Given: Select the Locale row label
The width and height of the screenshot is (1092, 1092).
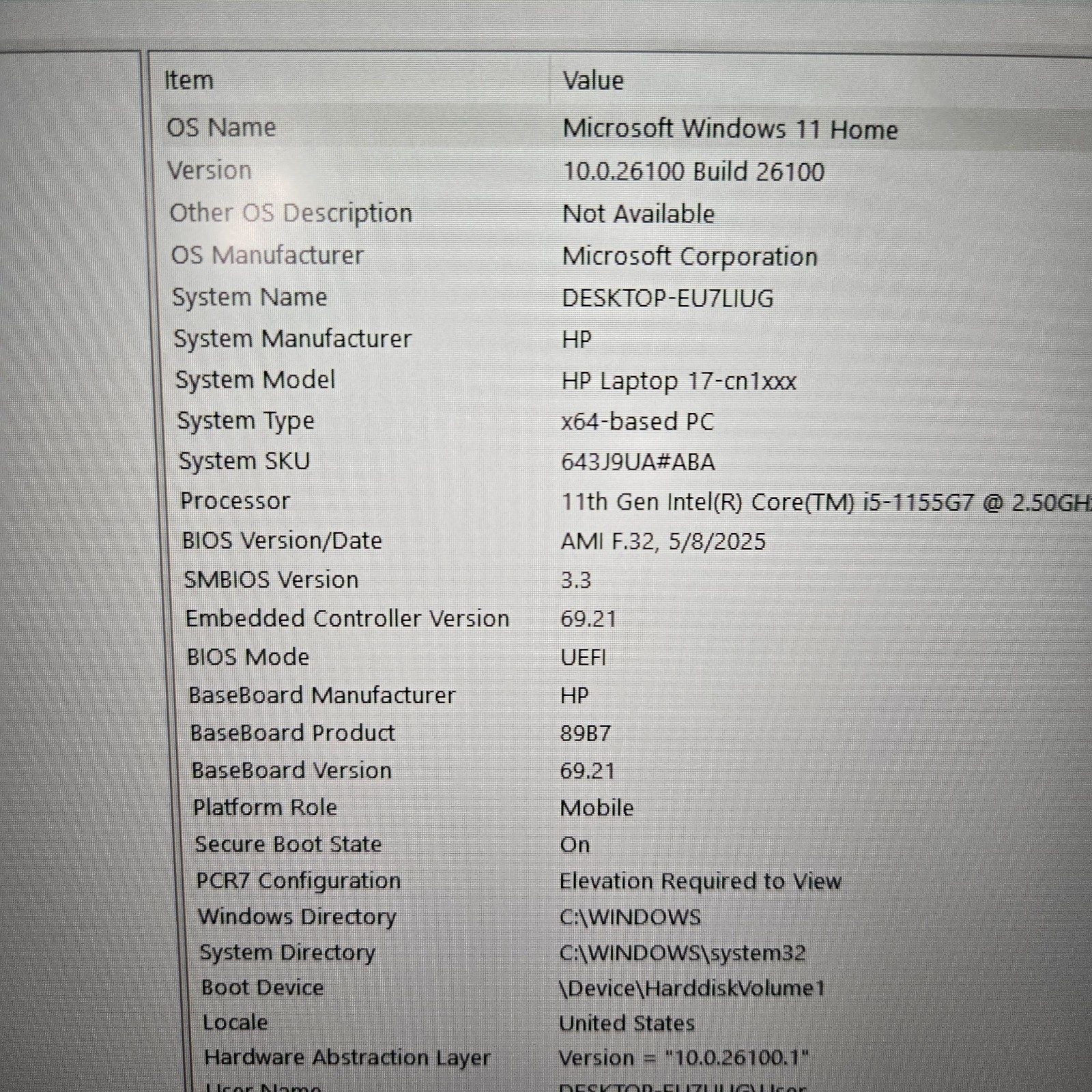Looking at the screenshot, I should pyautogui.click(x=235, y=1022).
